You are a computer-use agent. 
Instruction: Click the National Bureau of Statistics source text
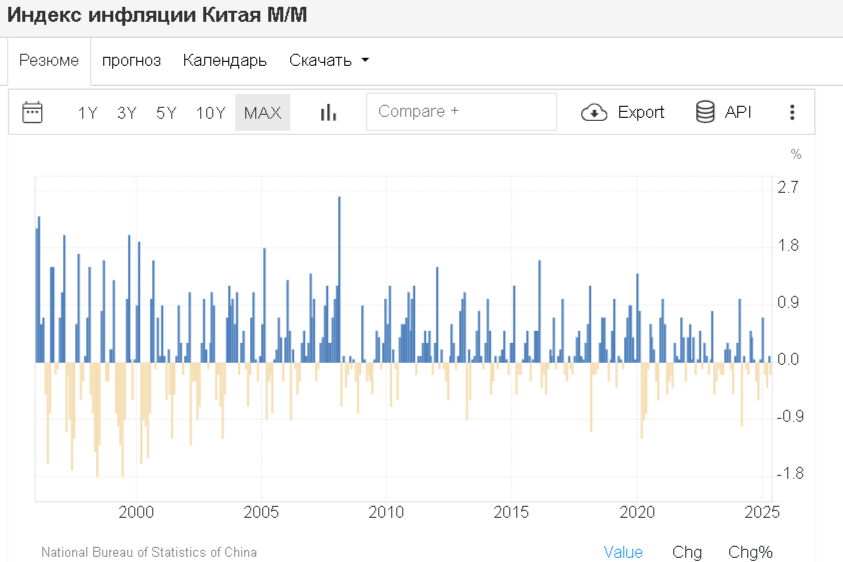click(x=149, y=552)
